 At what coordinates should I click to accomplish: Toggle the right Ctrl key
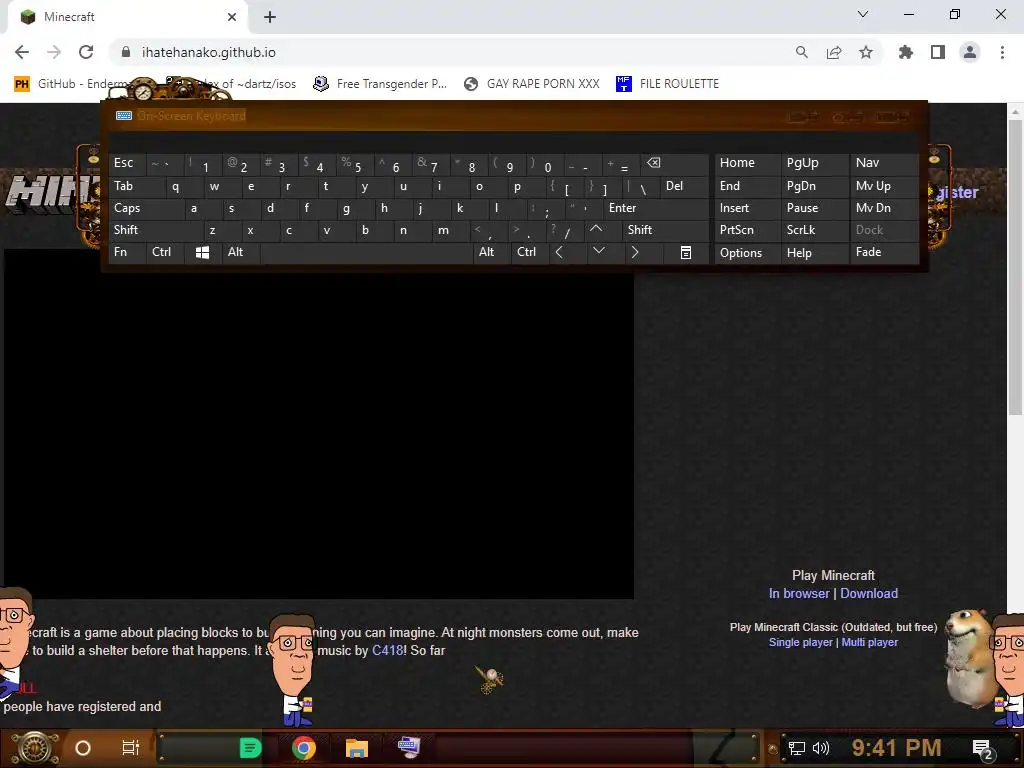[x=529, y=252]
